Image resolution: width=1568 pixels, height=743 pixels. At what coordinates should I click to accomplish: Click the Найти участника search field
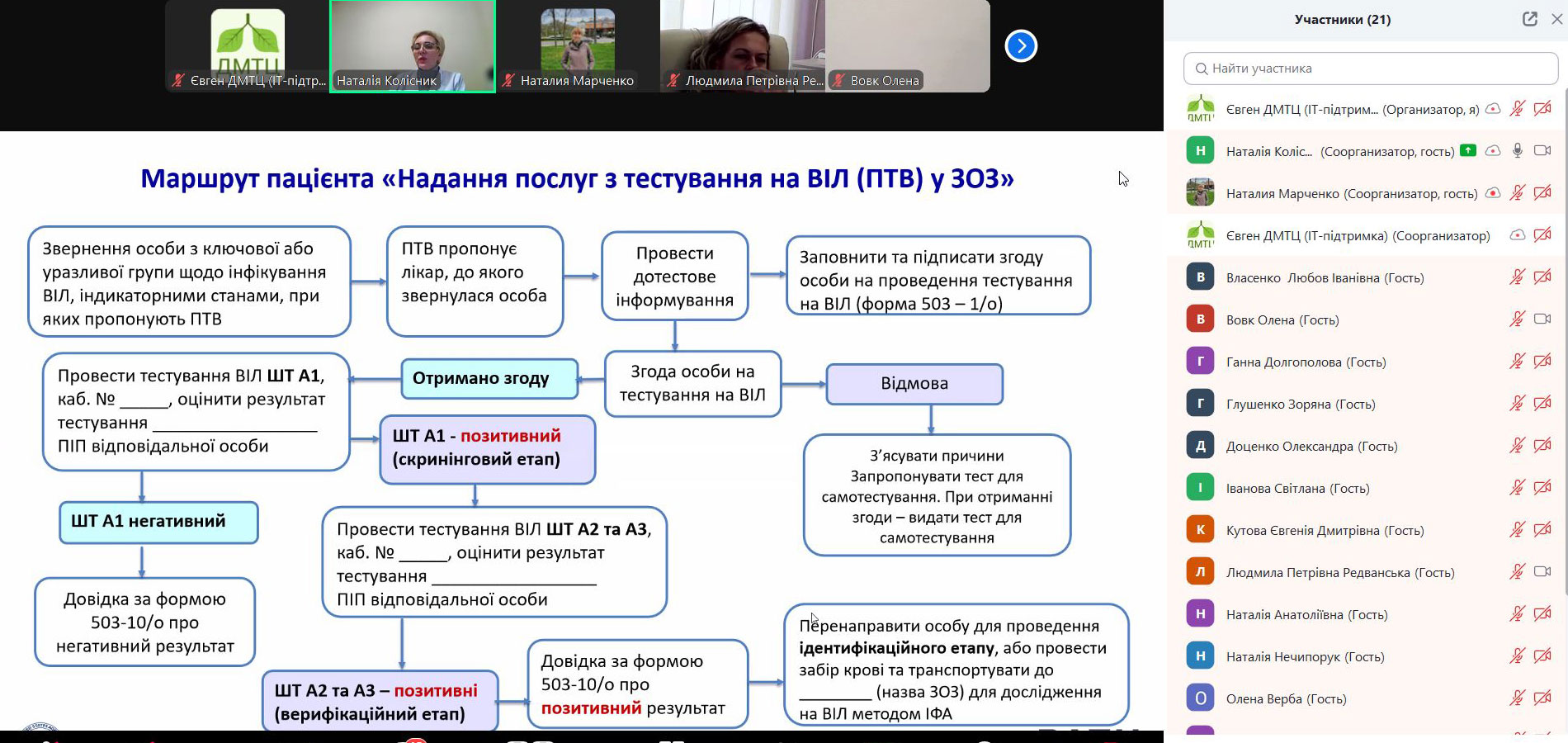pos(1370,69)
